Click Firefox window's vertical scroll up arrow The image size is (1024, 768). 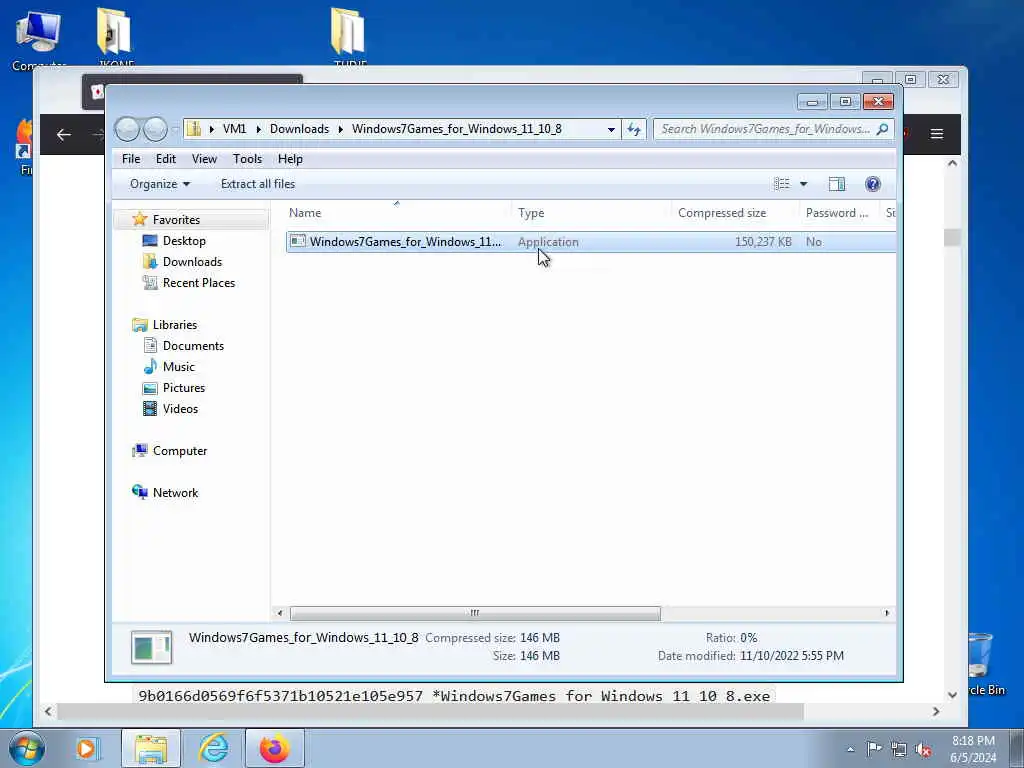coord(952,163)
